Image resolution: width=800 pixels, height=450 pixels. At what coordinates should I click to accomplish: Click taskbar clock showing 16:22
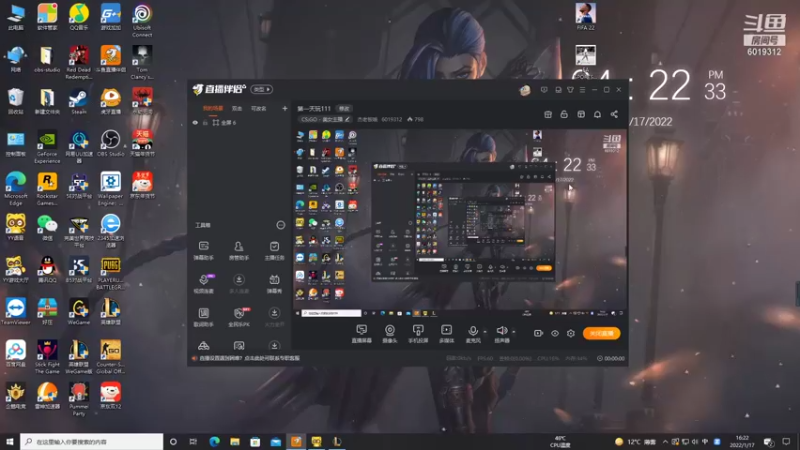tap(742, 441)
